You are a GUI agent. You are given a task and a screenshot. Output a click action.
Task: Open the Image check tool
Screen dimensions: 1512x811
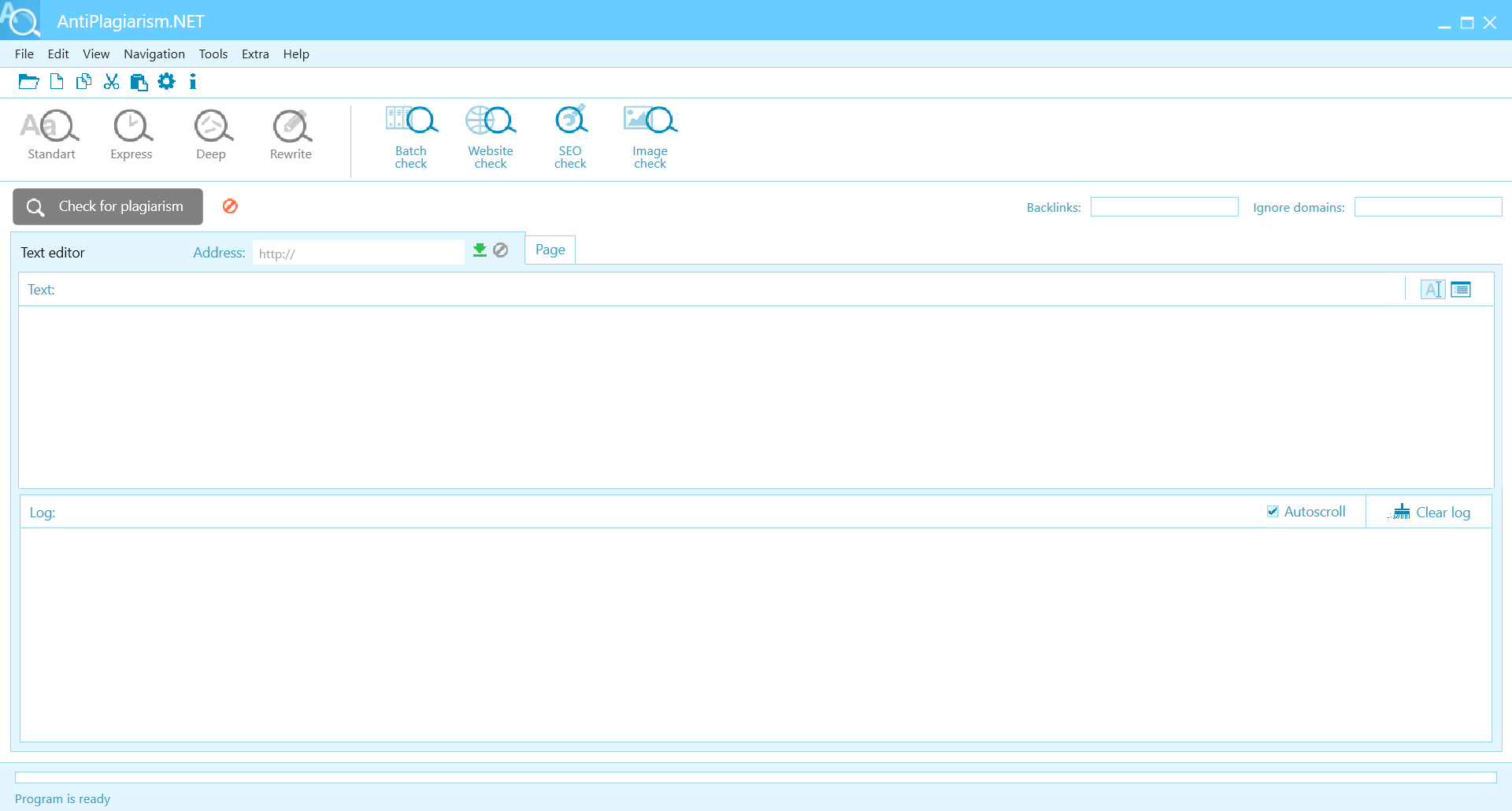650,137
